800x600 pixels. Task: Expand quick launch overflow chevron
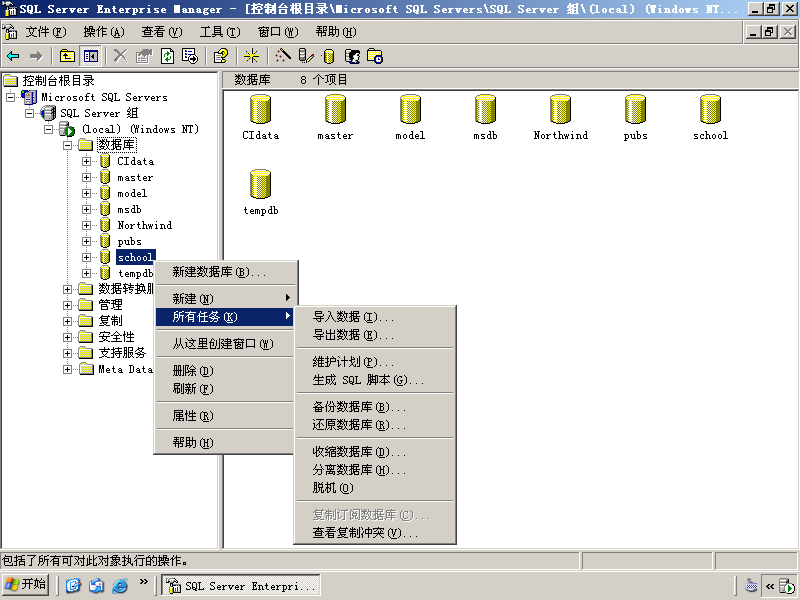[x=143, y=582]
